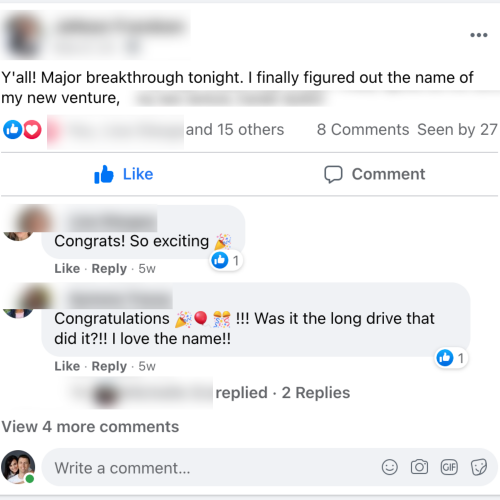Show the 8 Comments list

pyautogui.click(x=363, y=130)
